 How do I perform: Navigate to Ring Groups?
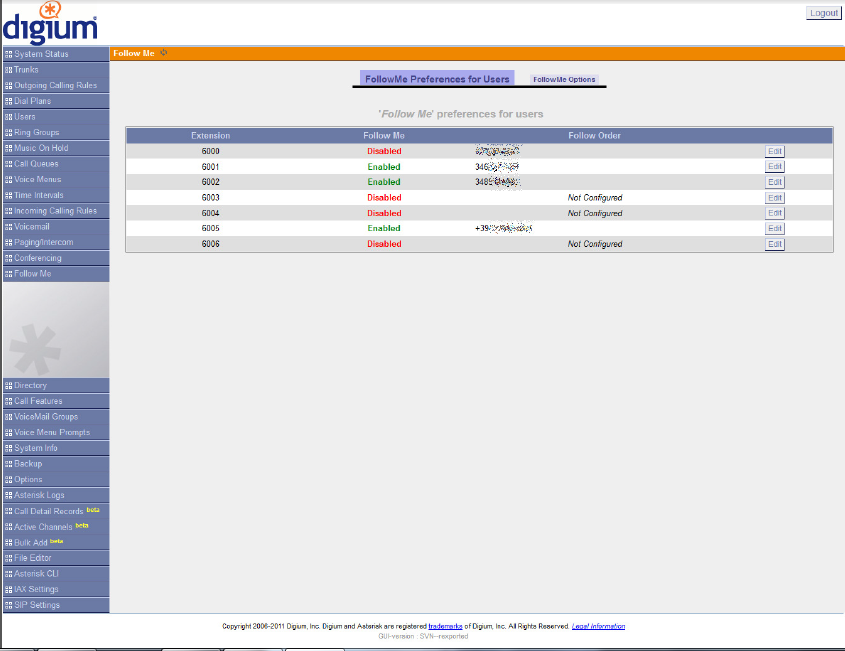(56, 132)
